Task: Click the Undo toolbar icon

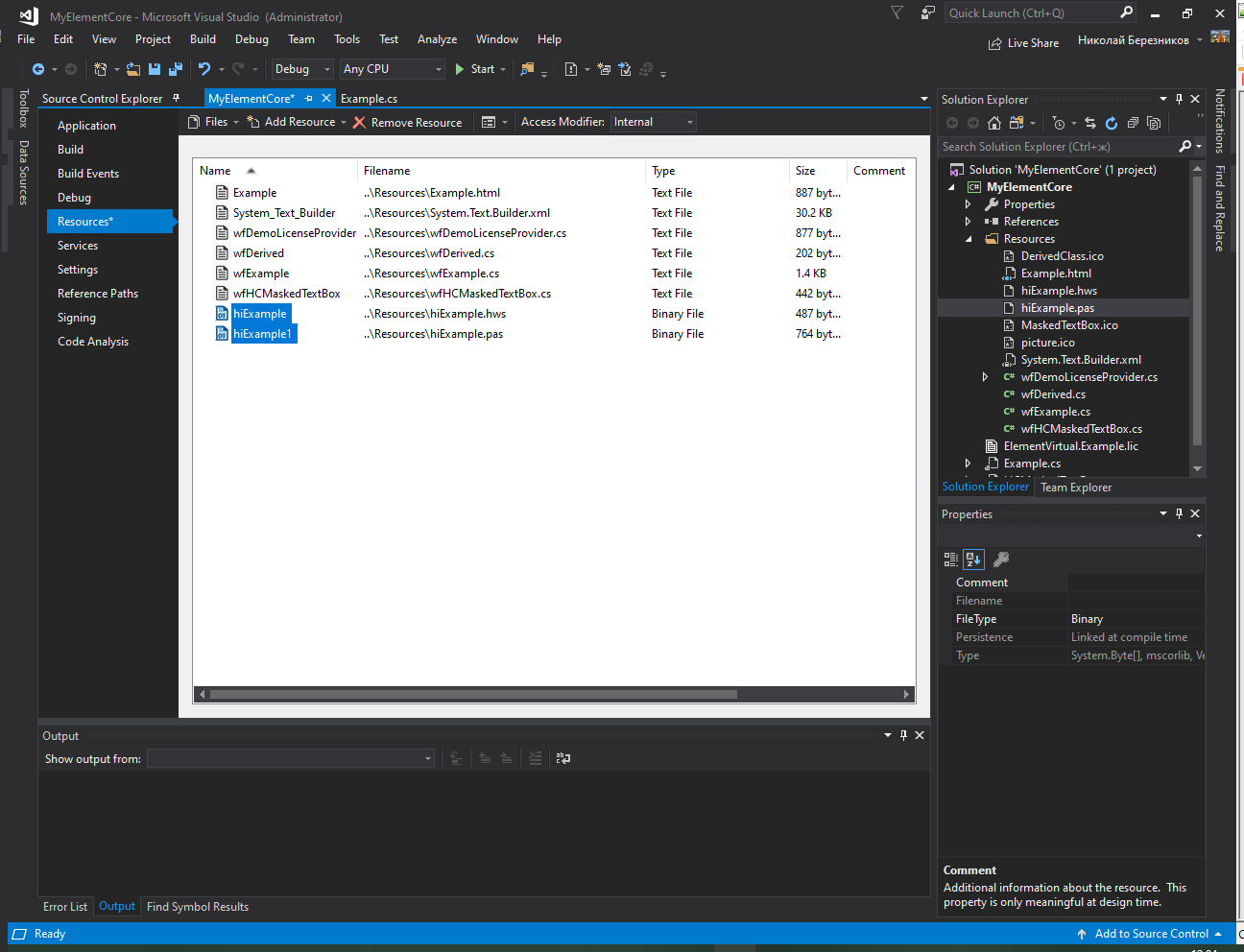Action: (204, 69)
